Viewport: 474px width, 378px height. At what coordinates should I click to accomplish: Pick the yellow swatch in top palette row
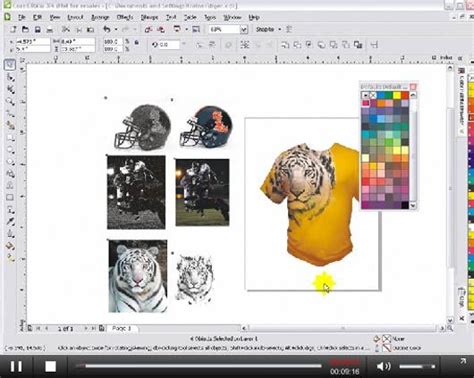[397, 95]
